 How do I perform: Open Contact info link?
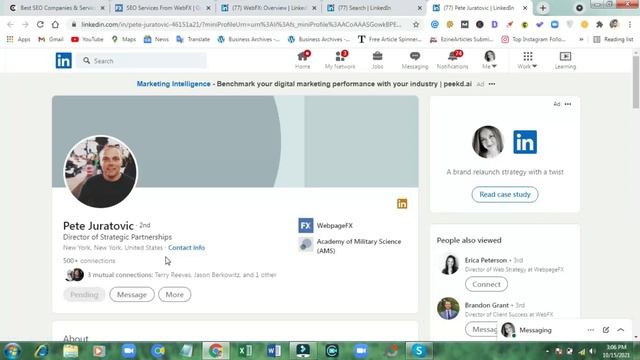click(187, 247)
